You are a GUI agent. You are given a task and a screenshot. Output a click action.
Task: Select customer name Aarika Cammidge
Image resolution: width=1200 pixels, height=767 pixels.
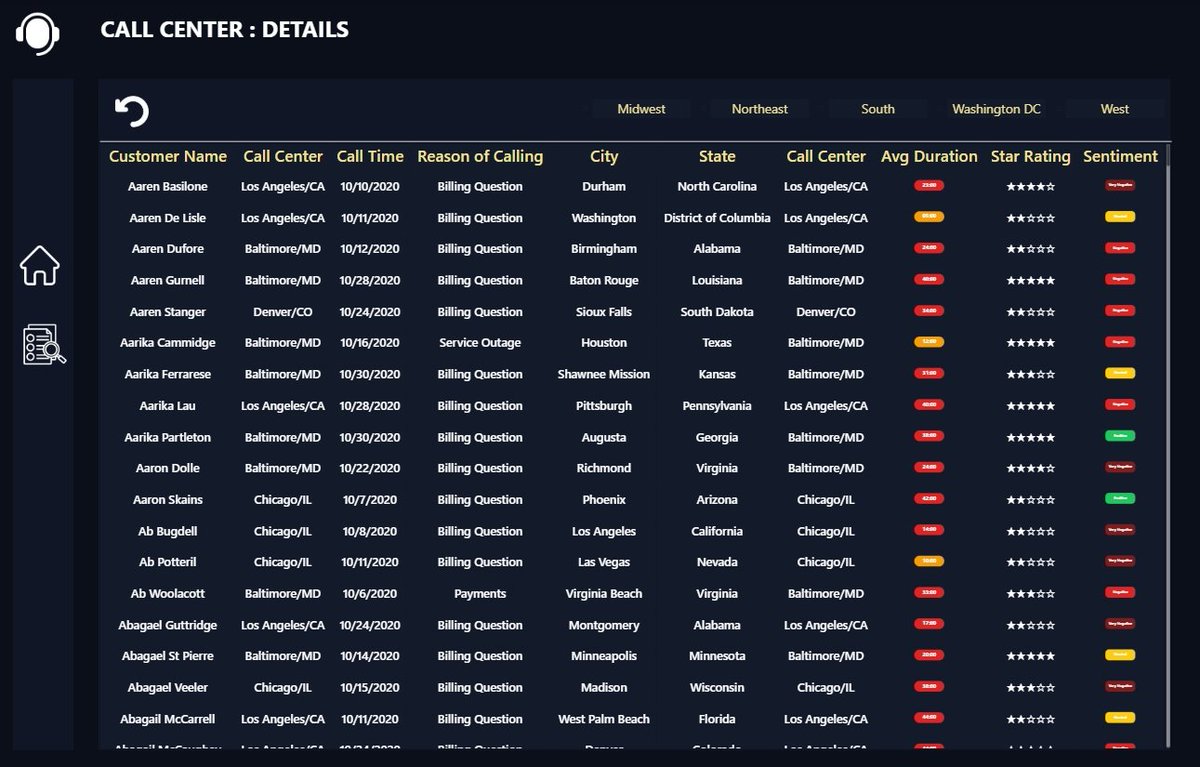coord(168,343)
